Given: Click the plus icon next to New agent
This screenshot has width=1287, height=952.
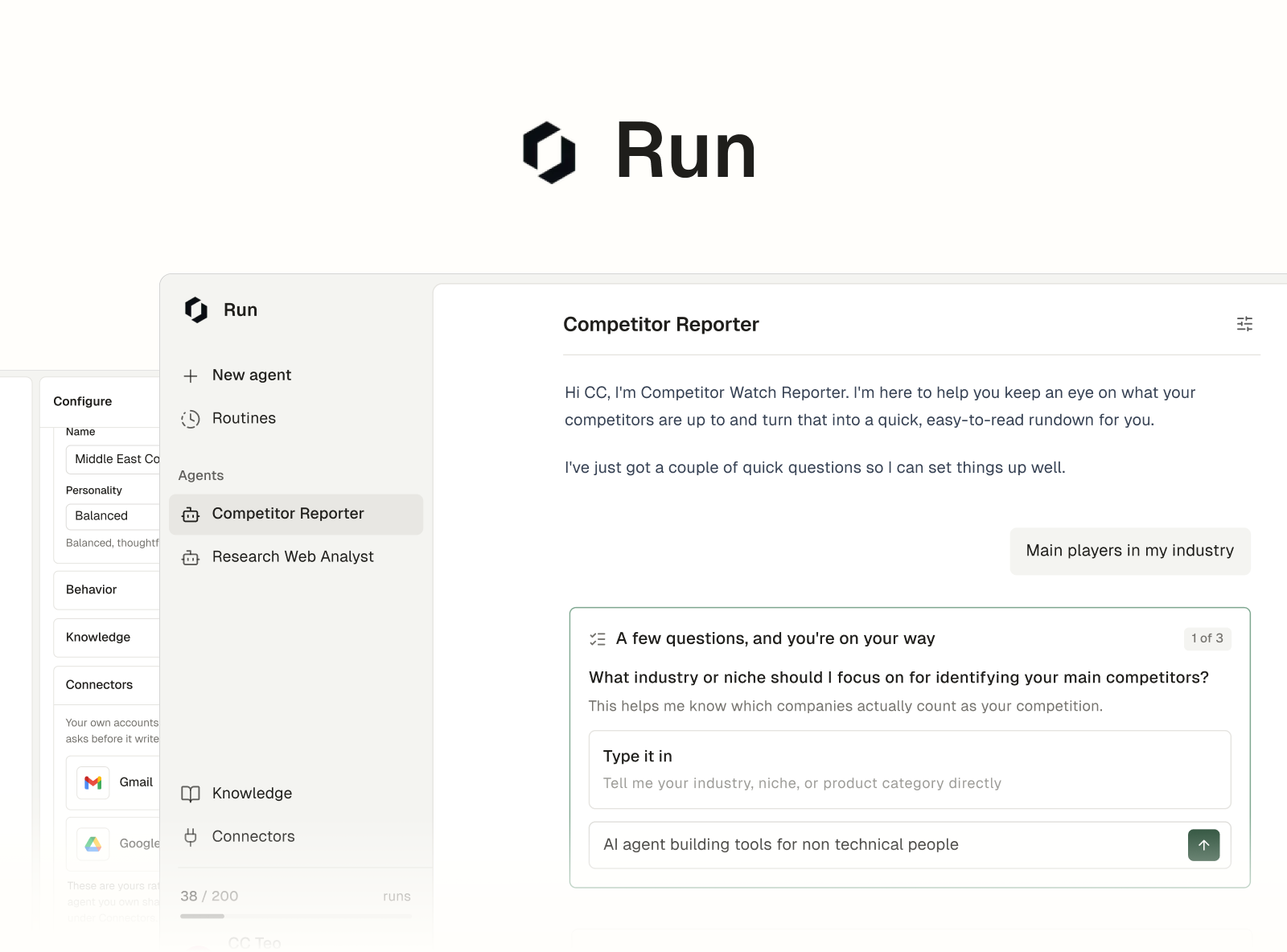Looking at the screenshot, I should coord(191,375).
